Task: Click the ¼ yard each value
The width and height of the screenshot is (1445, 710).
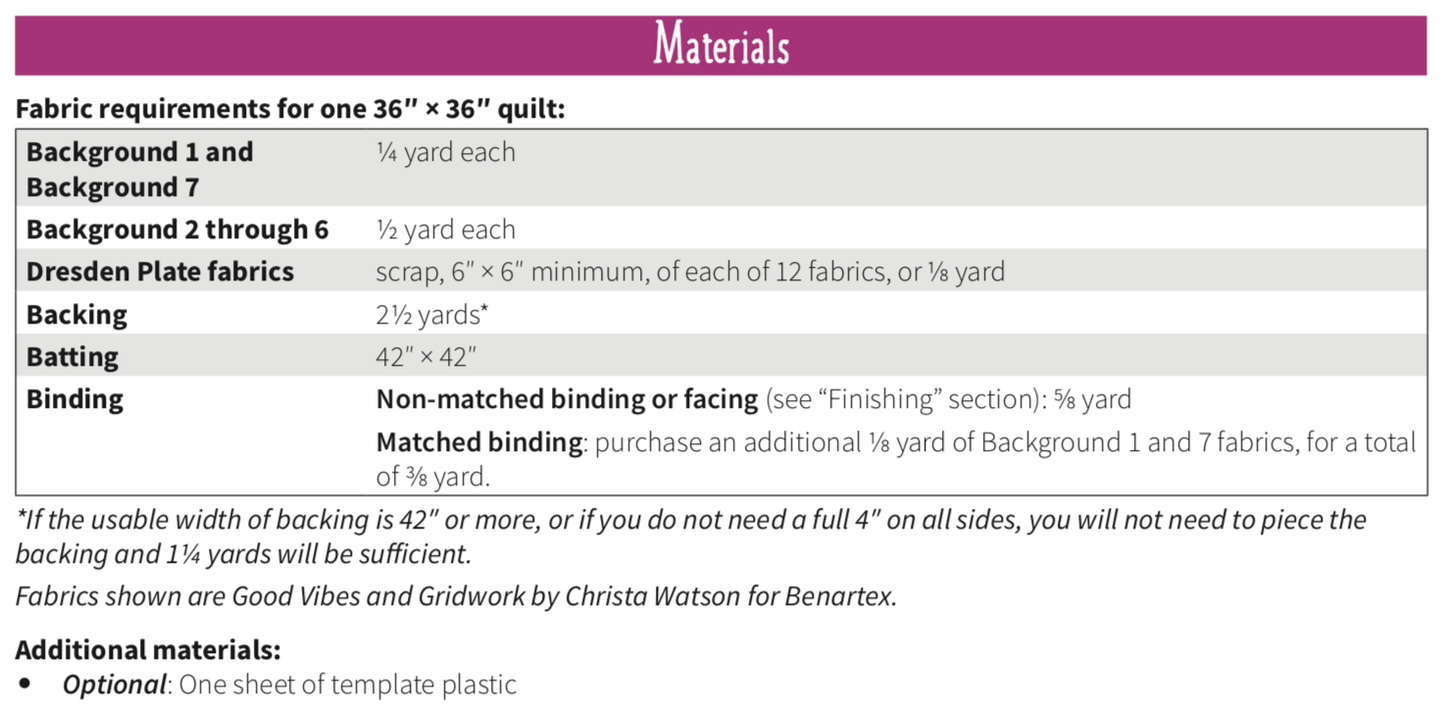Action: pyautogui.click(x=446, y=153)
